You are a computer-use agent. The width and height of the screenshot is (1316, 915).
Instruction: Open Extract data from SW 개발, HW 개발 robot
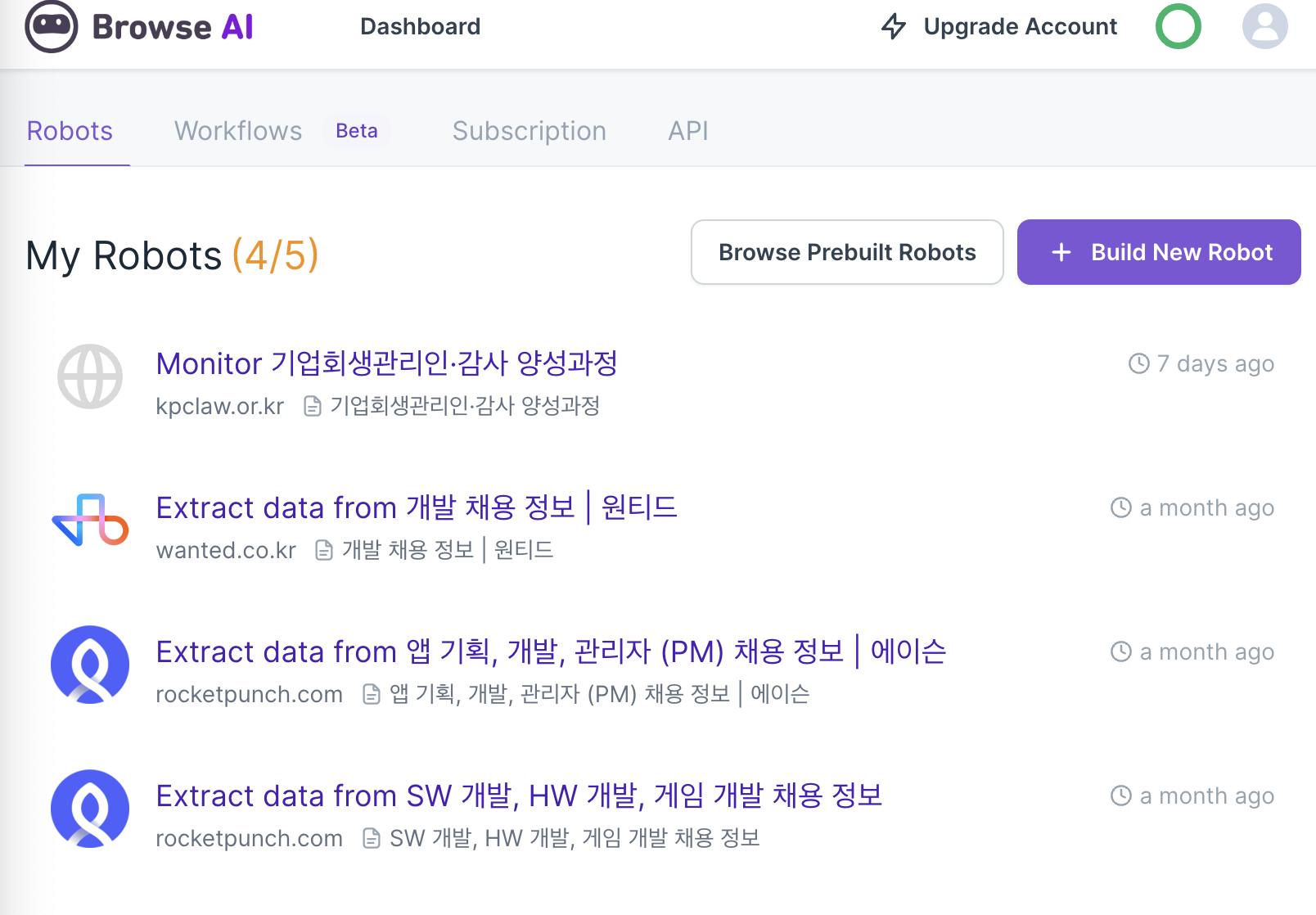pos(519,796)
